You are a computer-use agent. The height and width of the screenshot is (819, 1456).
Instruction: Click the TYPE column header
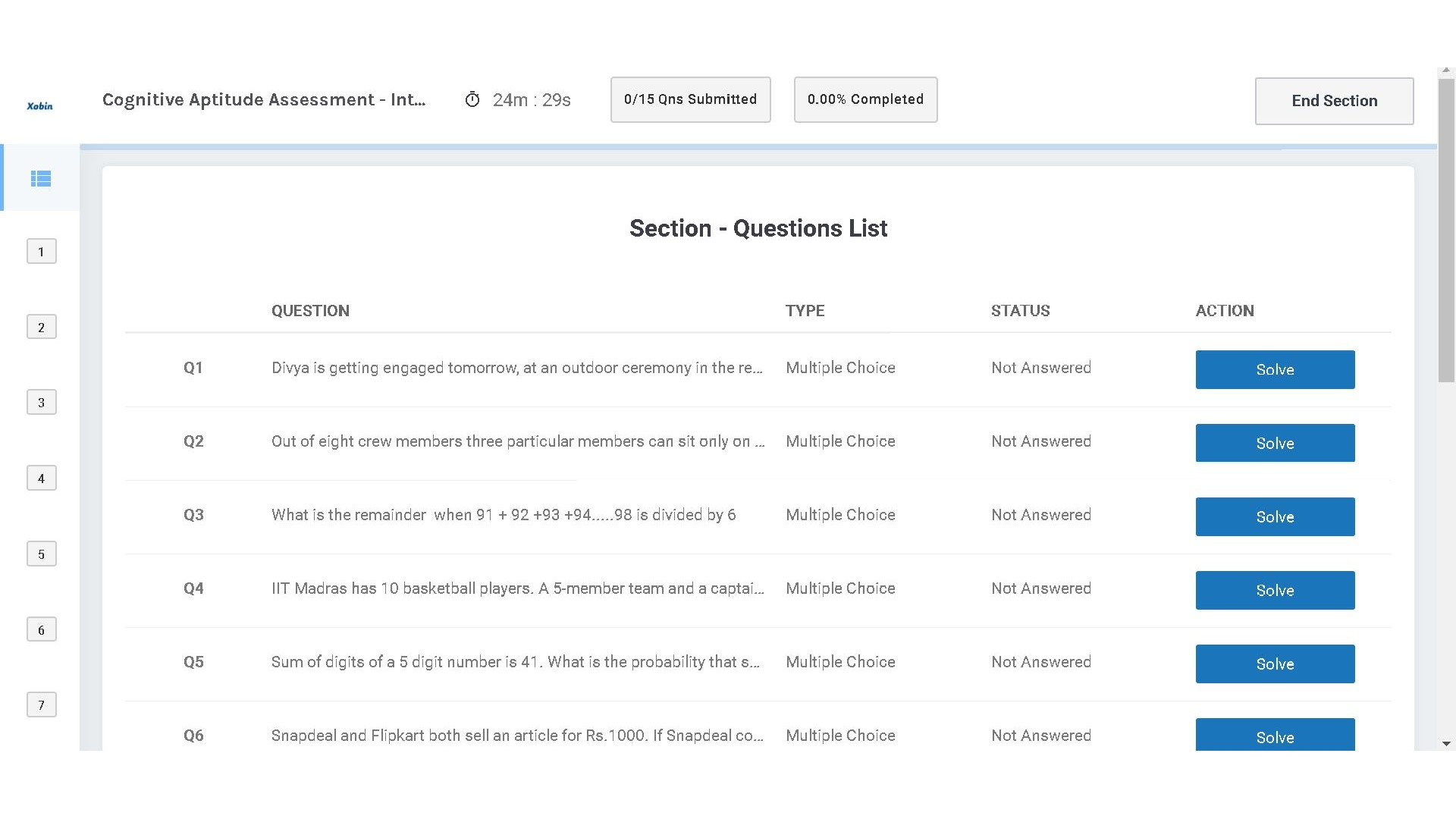tap(805, 311)
